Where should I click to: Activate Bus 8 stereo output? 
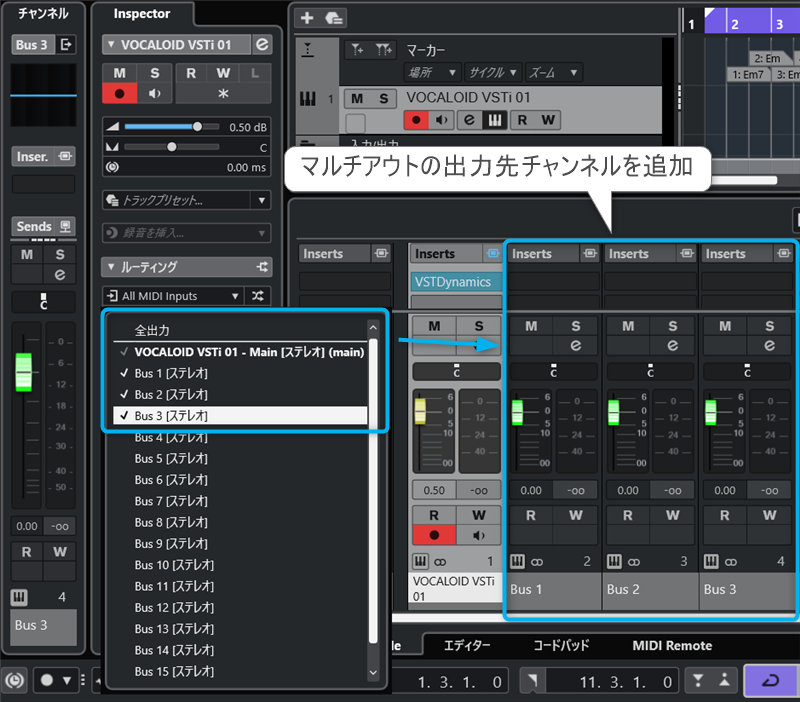click(240, 522)
